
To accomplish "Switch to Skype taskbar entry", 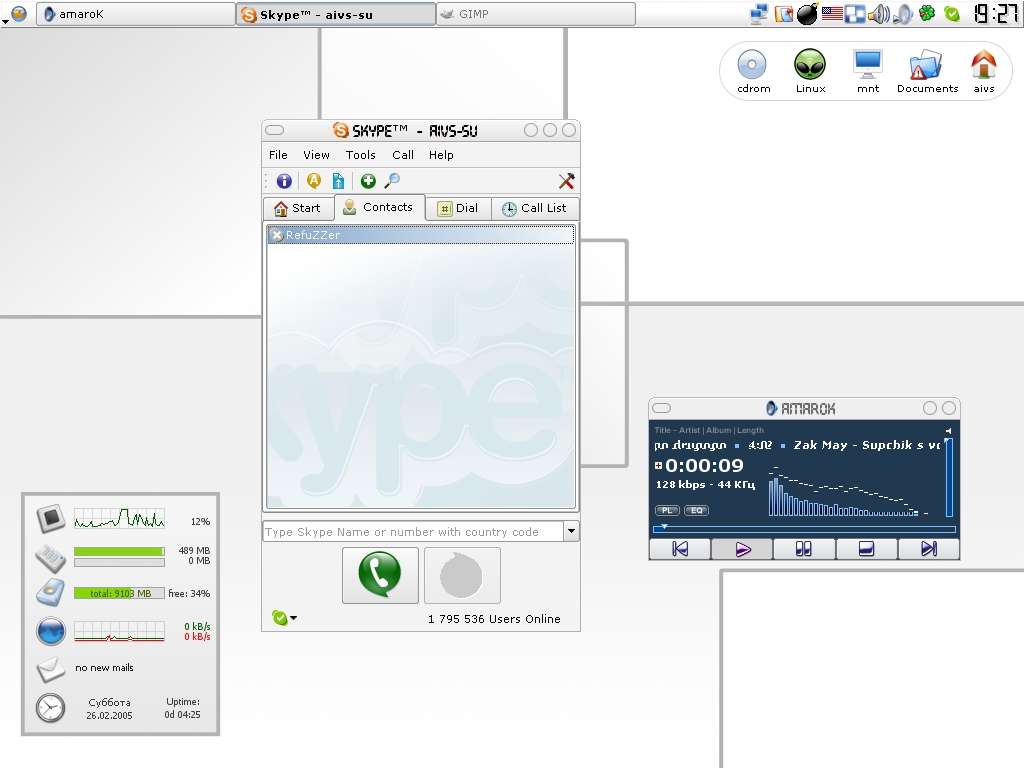I will 336,14.
